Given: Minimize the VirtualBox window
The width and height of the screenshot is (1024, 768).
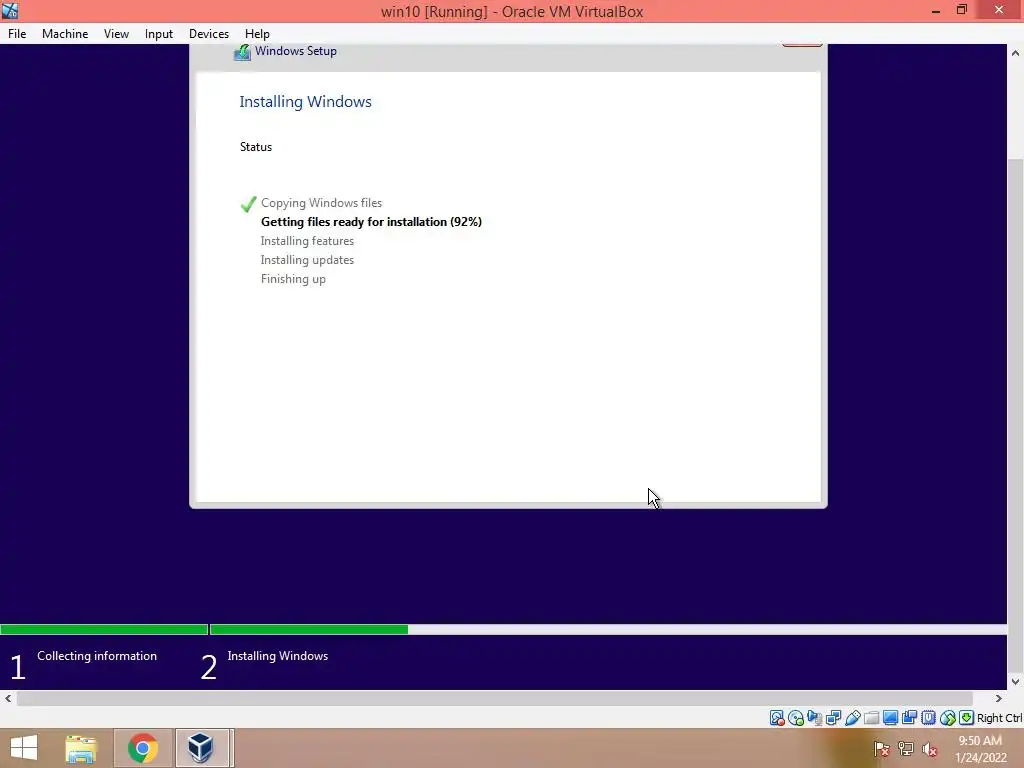Looking at the screenshot, I should pyautogui.click(x=936, y=10).
